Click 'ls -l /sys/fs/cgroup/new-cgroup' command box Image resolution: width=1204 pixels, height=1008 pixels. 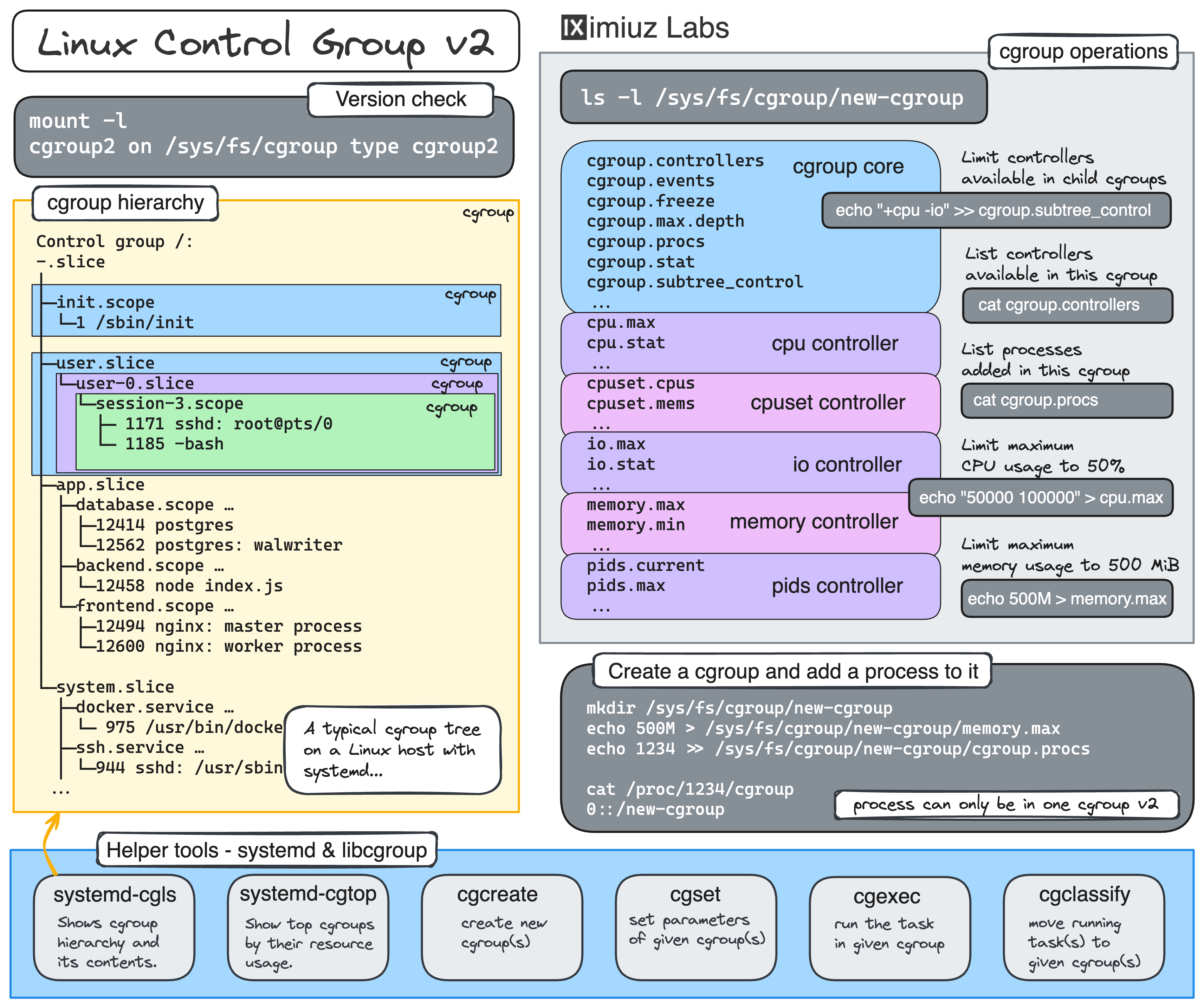(773, 97)
